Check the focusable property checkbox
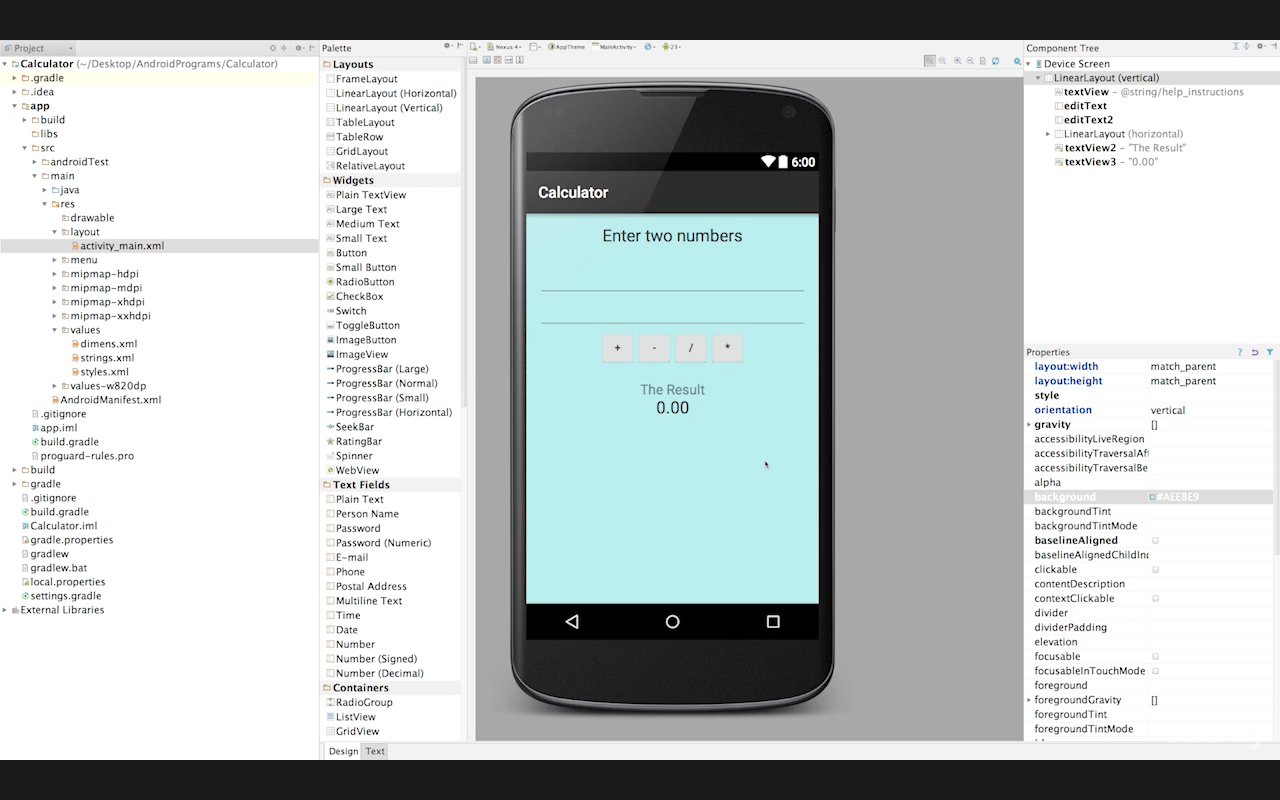The height and width of the screenshot is (800, 1280). pyautogui.click(x=1155, y=657)
